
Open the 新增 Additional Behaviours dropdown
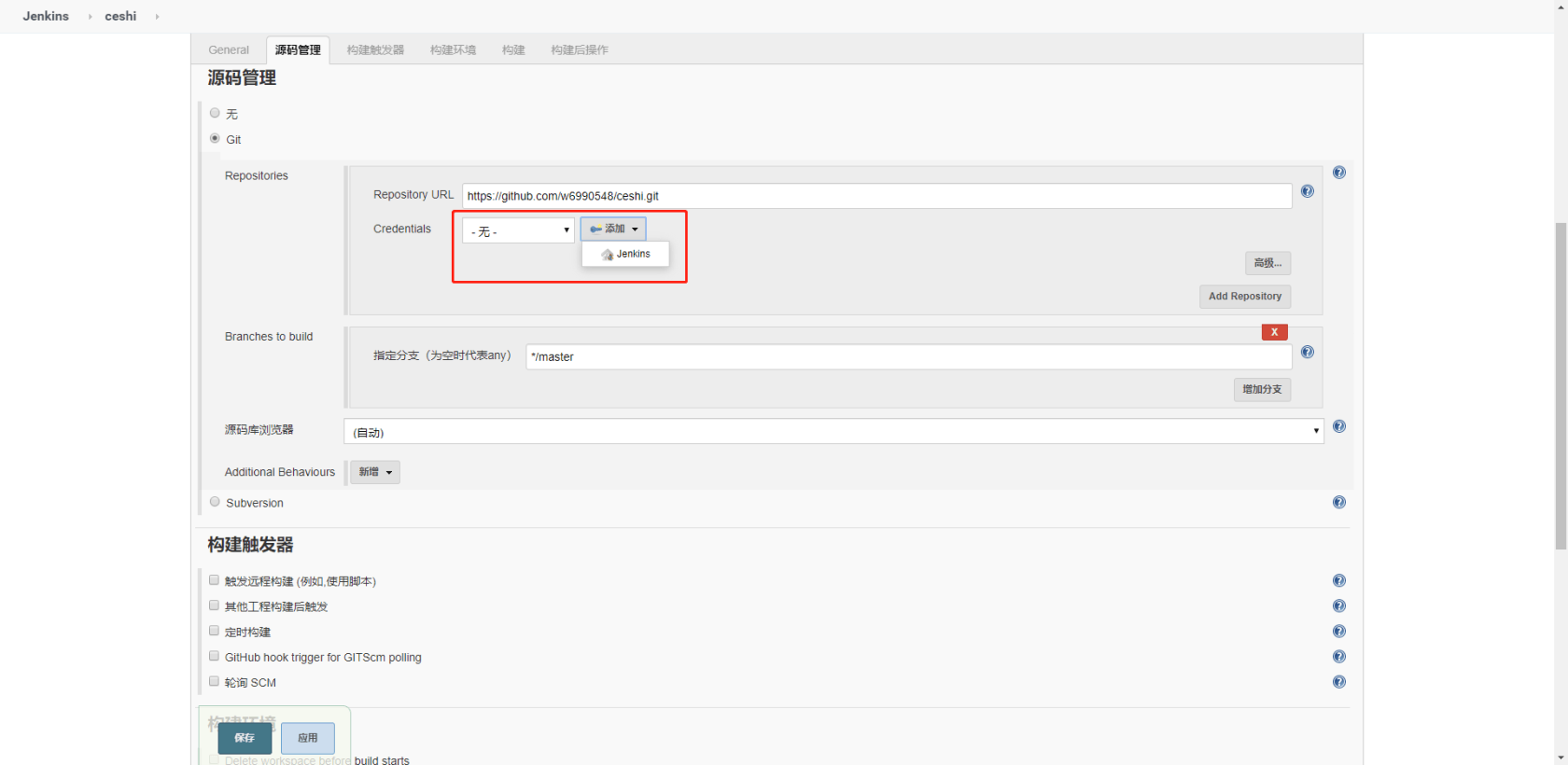(x=375, y=472)
